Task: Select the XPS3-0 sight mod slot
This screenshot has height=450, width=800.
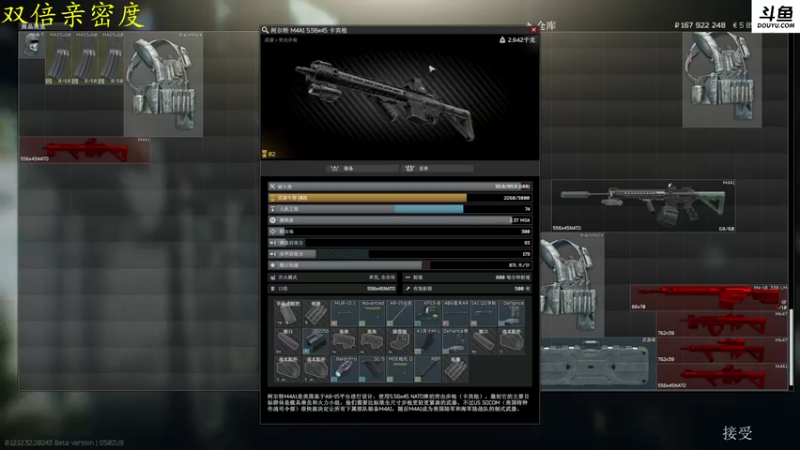Action: [428, 313]
